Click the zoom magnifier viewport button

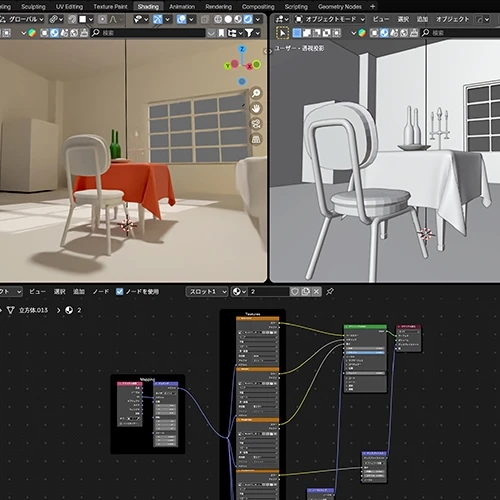click(256, 93)
